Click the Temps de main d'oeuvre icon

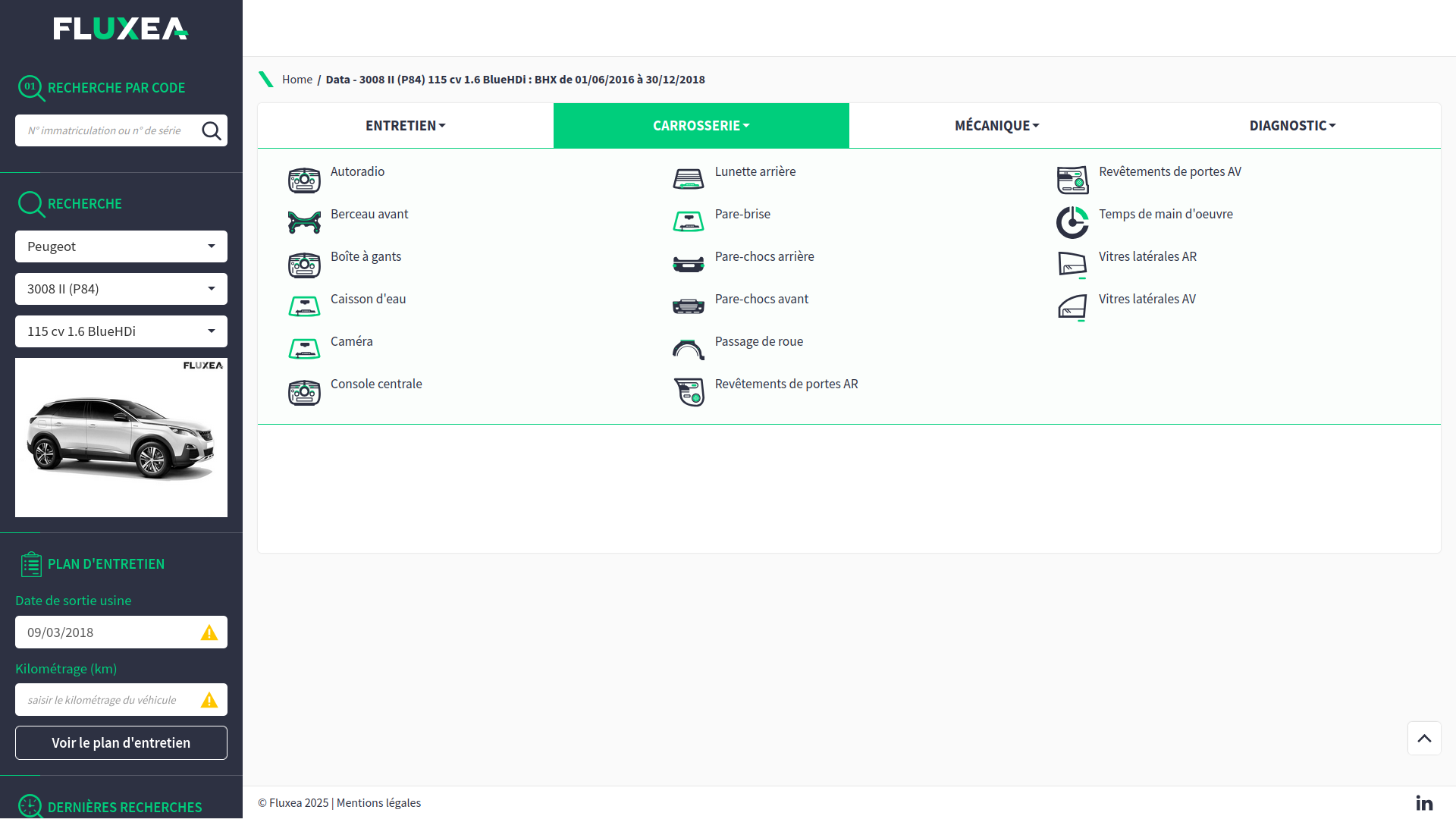pyautogui.click(x=1073, y=223)
